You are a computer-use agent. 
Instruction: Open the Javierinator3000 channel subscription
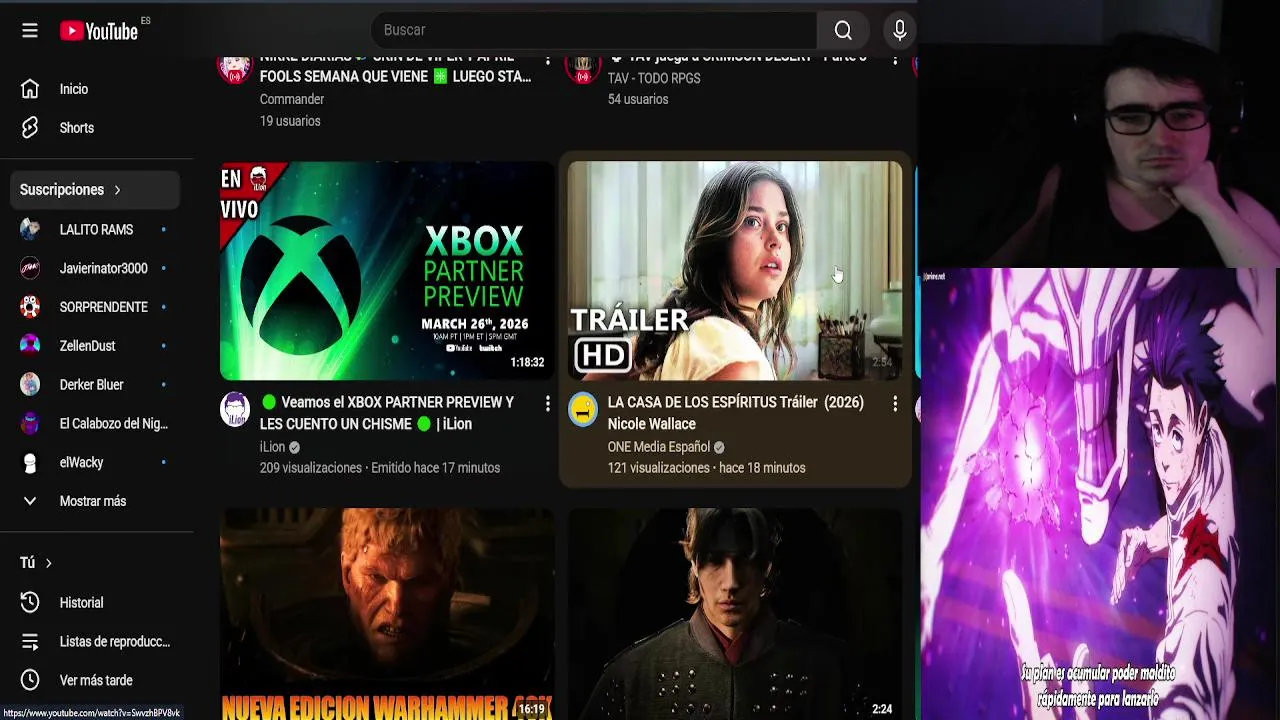[x=95, y=268]
